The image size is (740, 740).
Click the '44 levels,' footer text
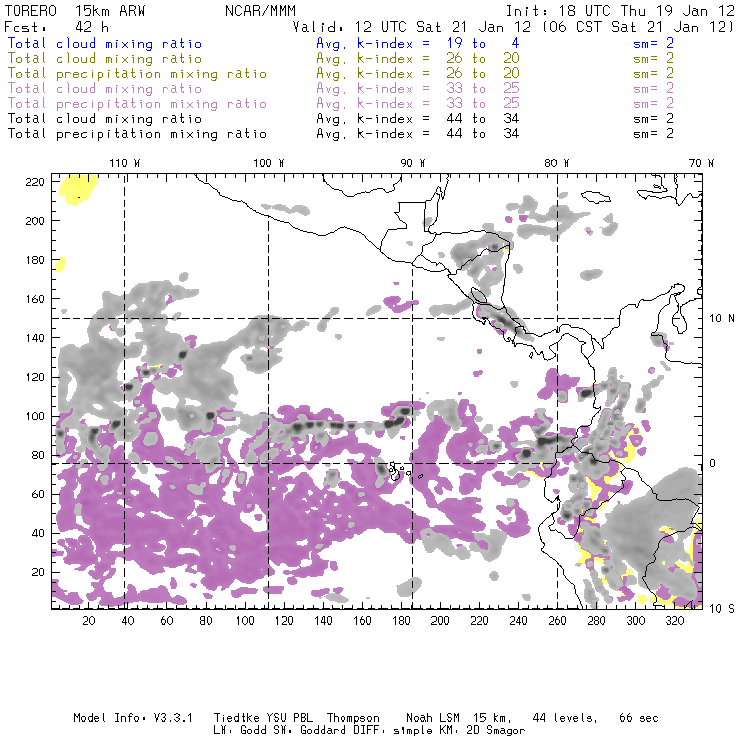(565, 718)
